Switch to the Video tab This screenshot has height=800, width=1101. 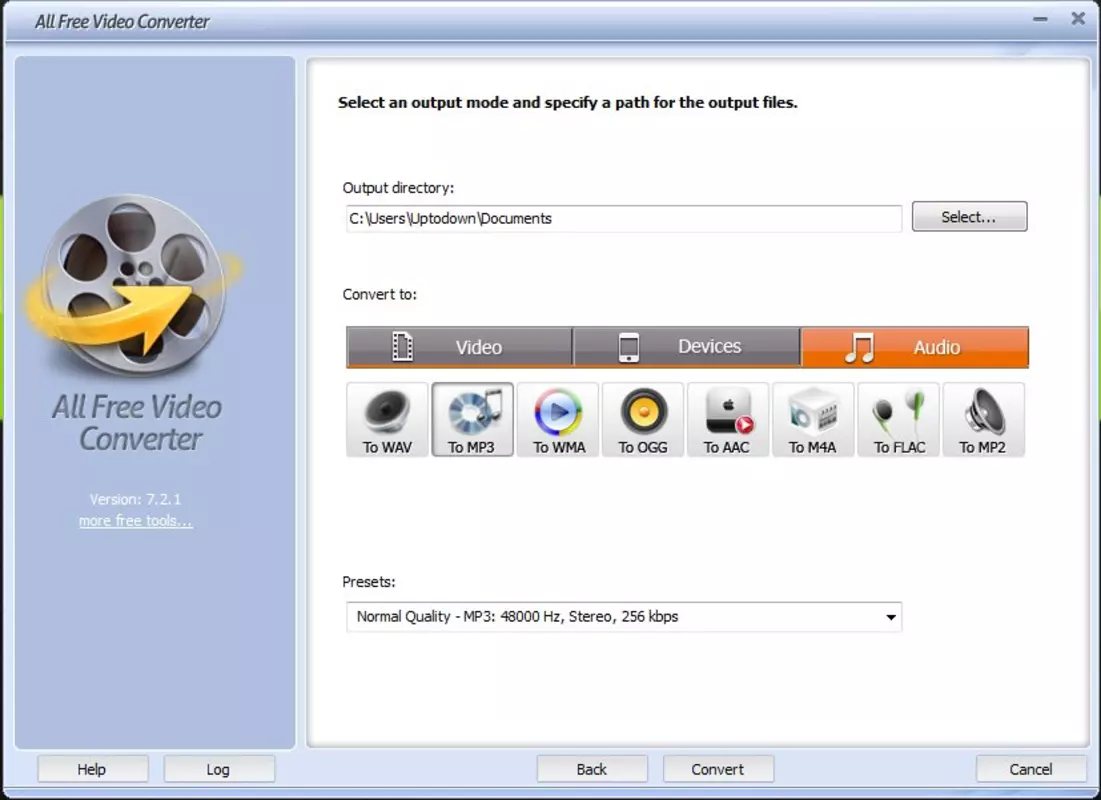459,347
